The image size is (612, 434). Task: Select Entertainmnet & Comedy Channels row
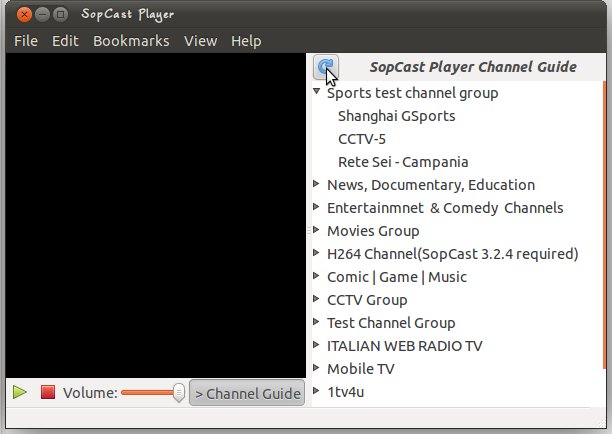(x=457, y=208)
